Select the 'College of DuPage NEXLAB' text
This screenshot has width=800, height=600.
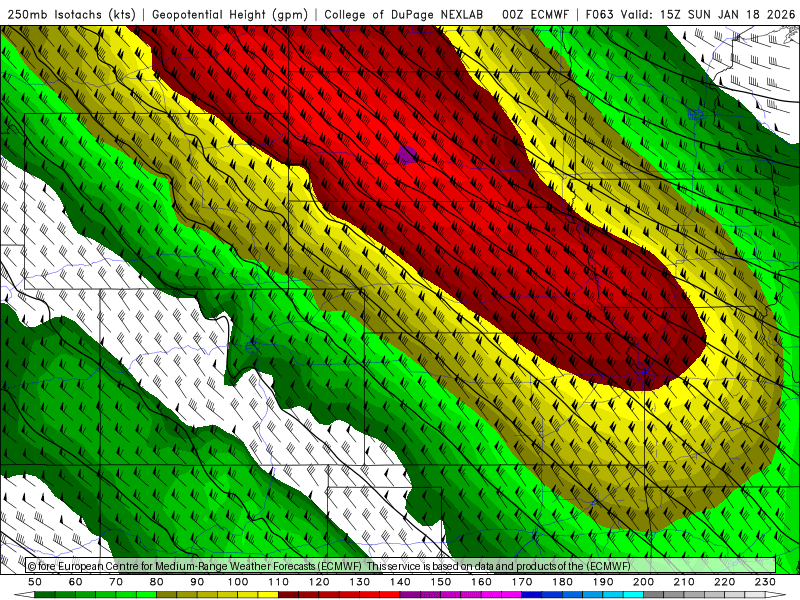pyautogui.click(x=404, y=15)
